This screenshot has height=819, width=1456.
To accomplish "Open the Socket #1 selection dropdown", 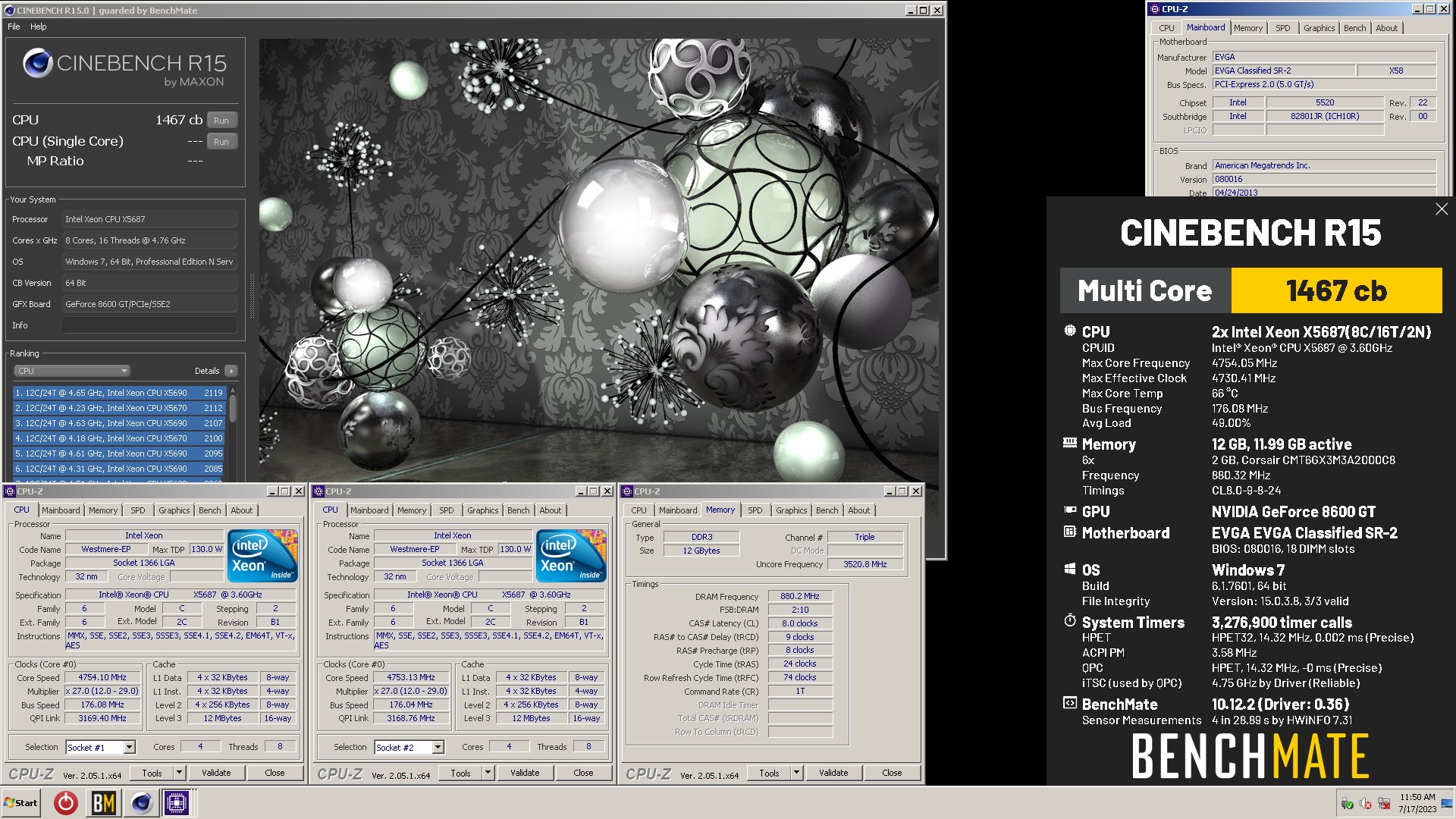I will 130,748.
